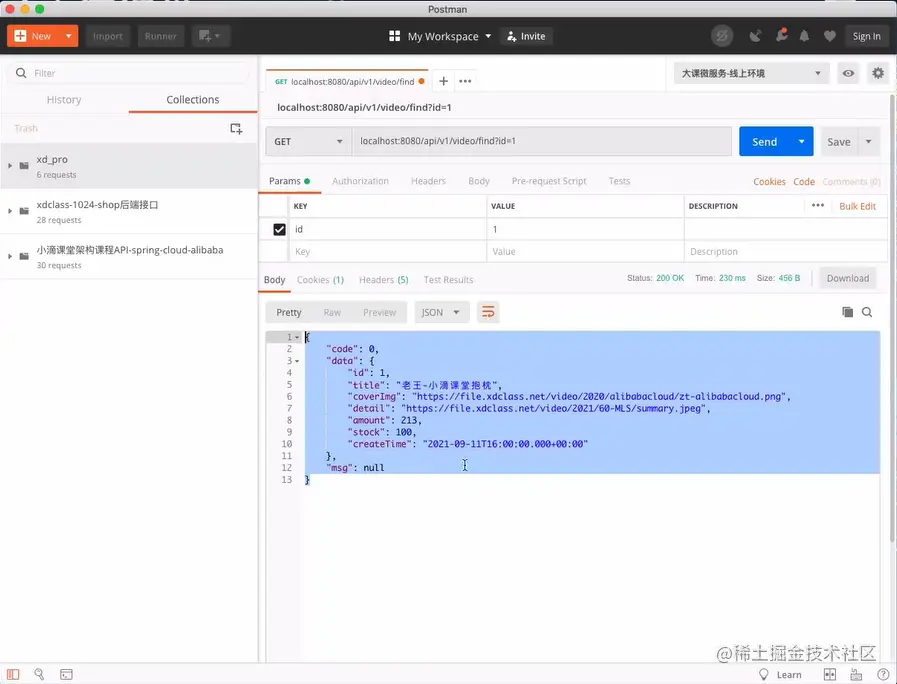897x684 pixels.
Task: Open the New button dropdown arrow
Action: point(69,36)
